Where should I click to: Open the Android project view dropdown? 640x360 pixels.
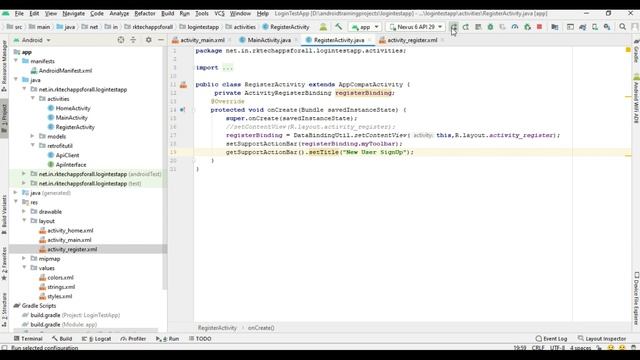coord(32,40)
